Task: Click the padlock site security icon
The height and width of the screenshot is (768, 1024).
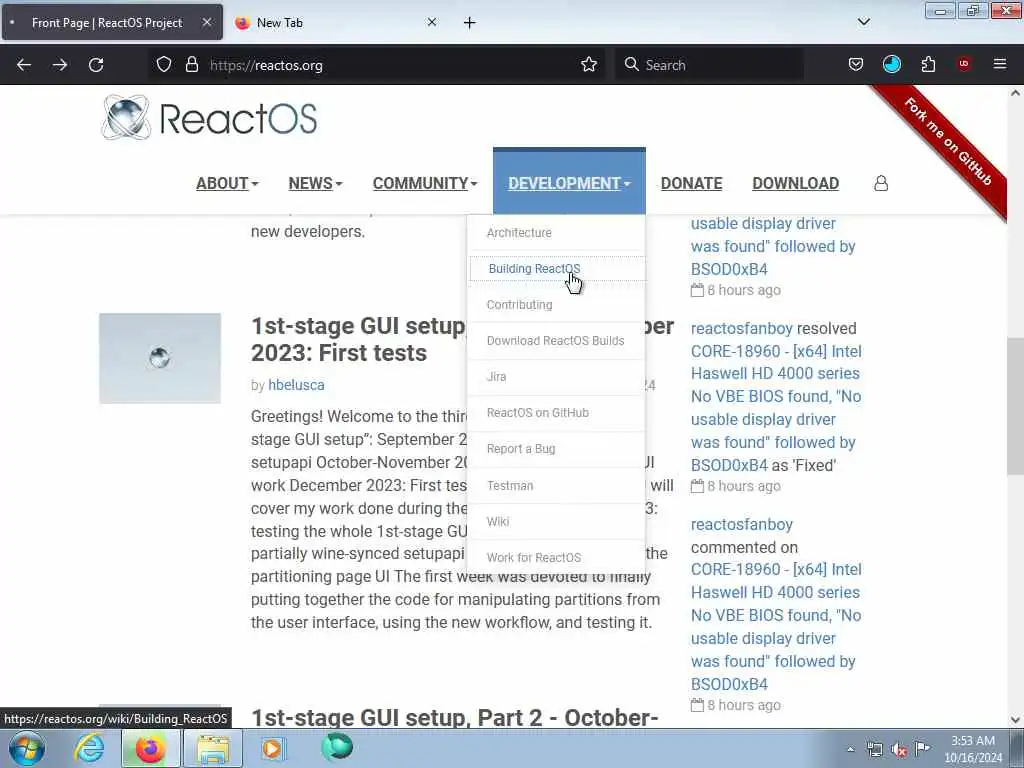Action: pyautogui.click(x=191, y=65)
